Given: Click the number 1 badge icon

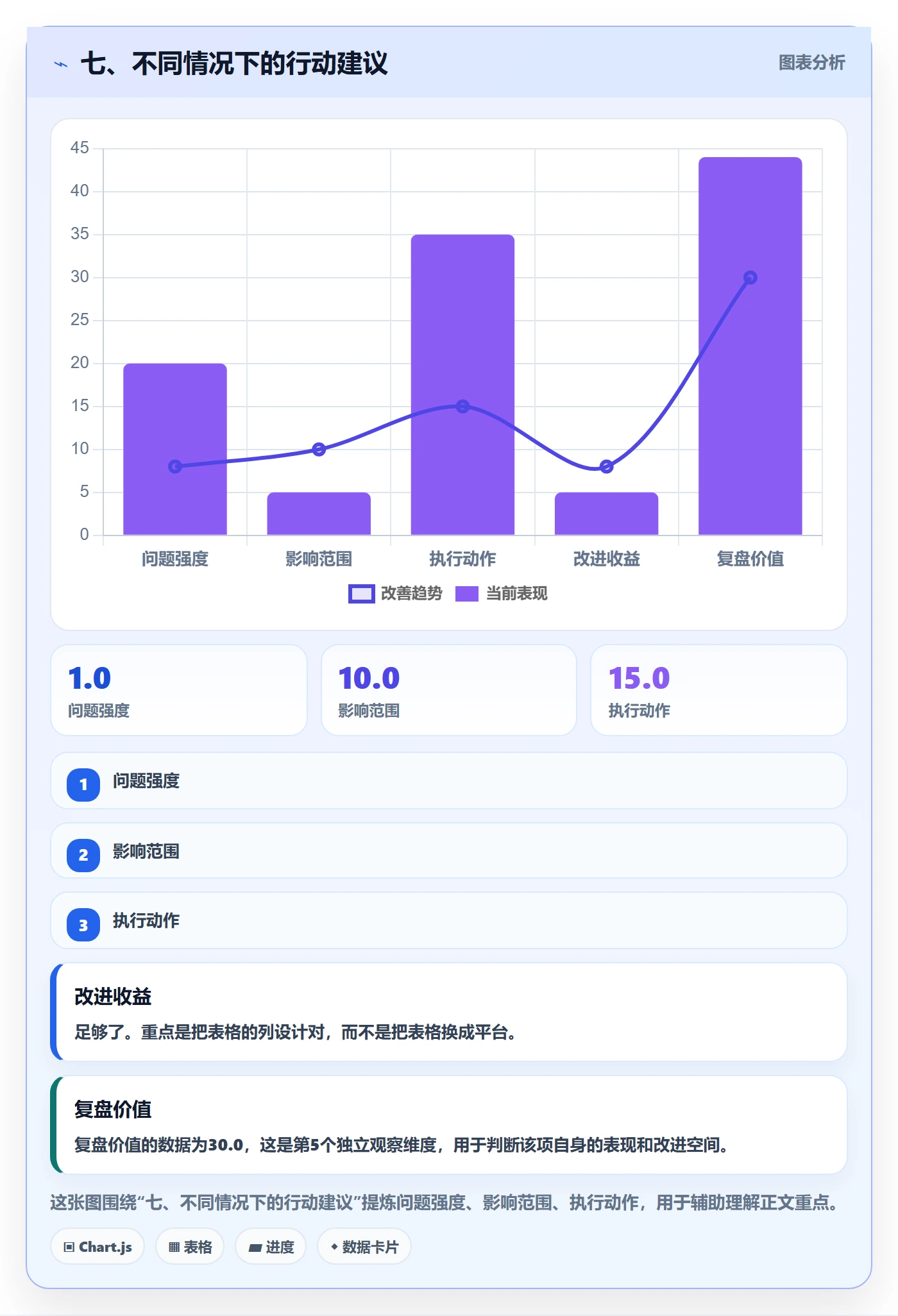Looking at the screenshot, I should [83, 784].
